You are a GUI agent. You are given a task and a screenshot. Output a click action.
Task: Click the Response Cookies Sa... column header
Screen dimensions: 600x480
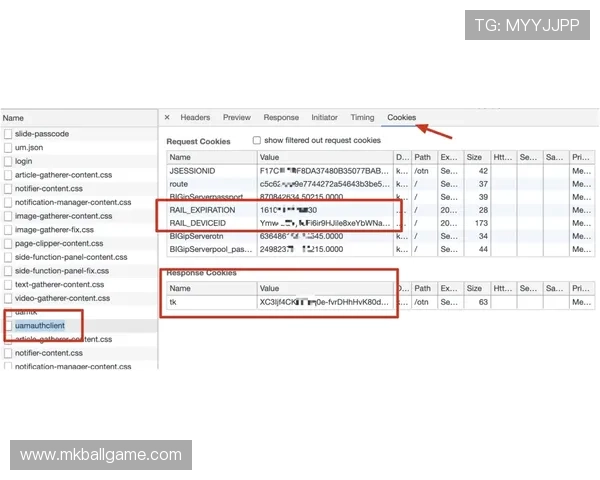[x=556, y=288]
